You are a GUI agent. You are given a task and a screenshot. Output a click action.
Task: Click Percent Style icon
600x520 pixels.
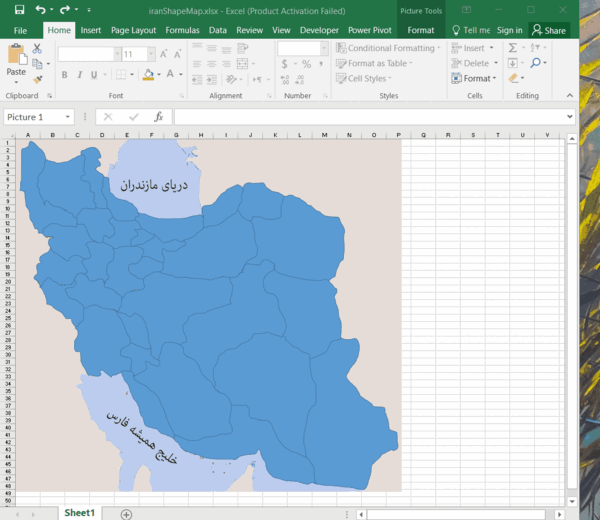307,64
